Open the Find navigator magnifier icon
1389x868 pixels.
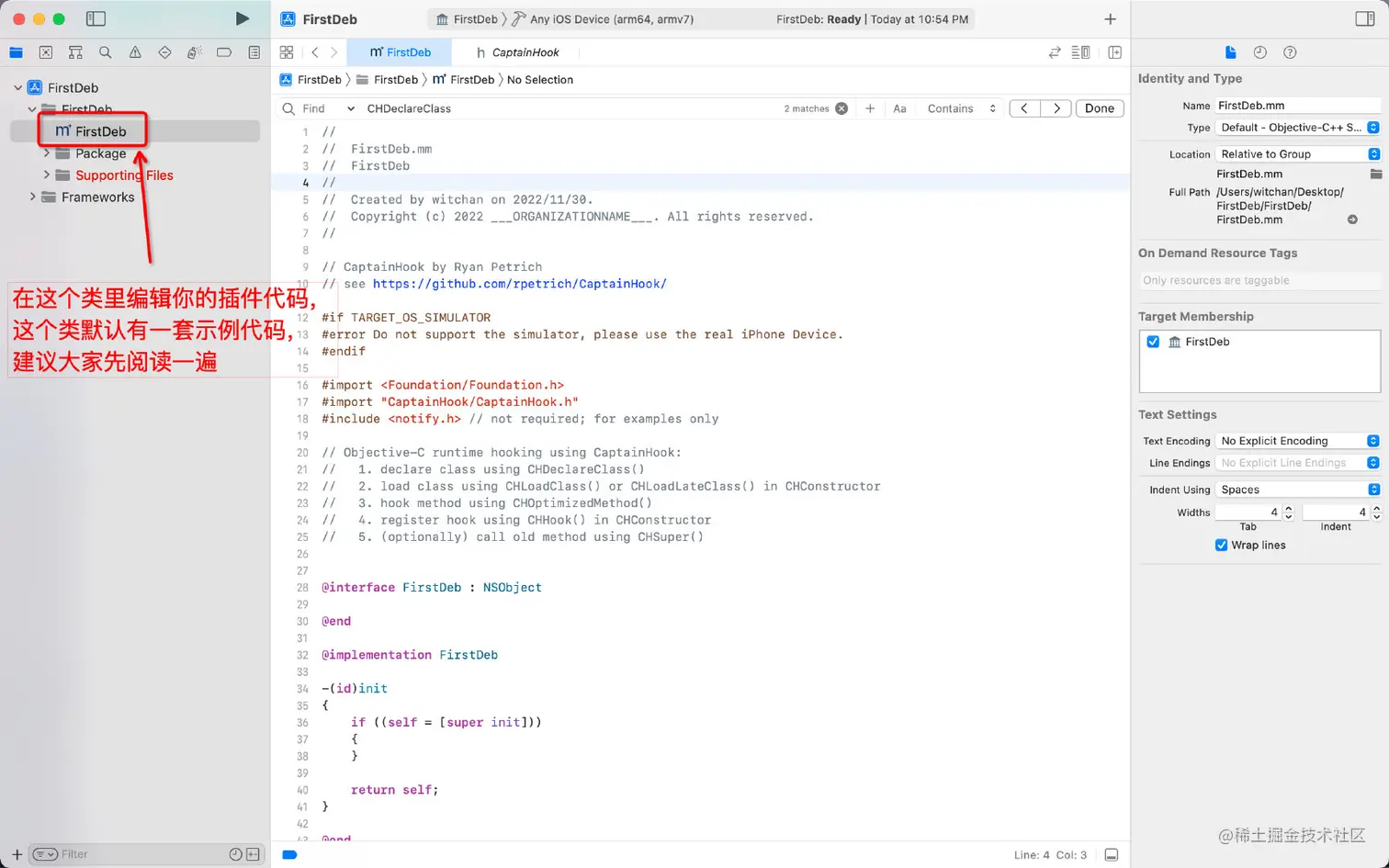106,52
